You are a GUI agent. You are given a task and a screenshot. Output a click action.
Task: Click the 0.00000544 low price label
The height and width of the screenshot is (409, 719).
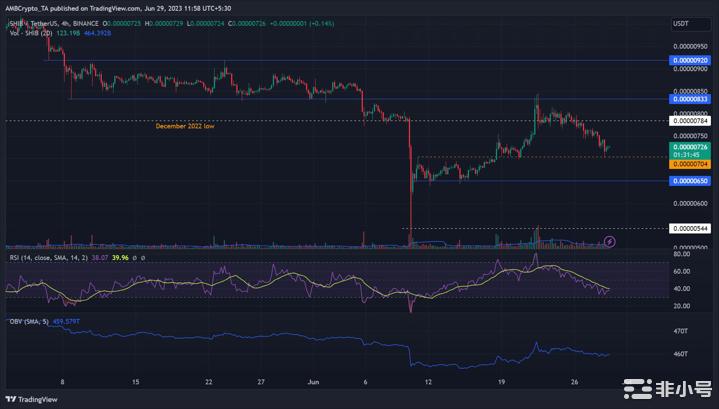(690, 229)
